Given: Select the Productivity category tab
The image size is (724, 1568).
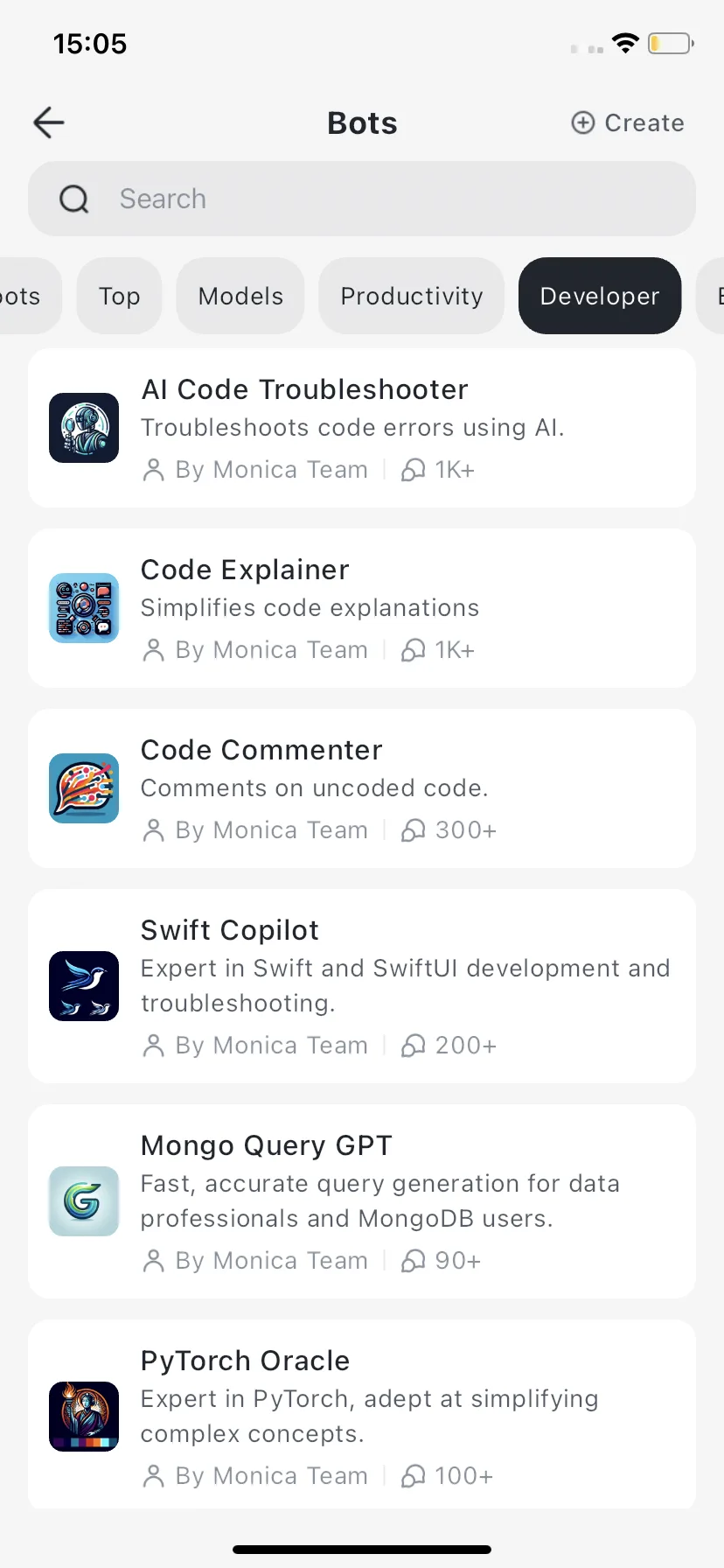Looking at the screenshot, I should click(x=412, y=296).
